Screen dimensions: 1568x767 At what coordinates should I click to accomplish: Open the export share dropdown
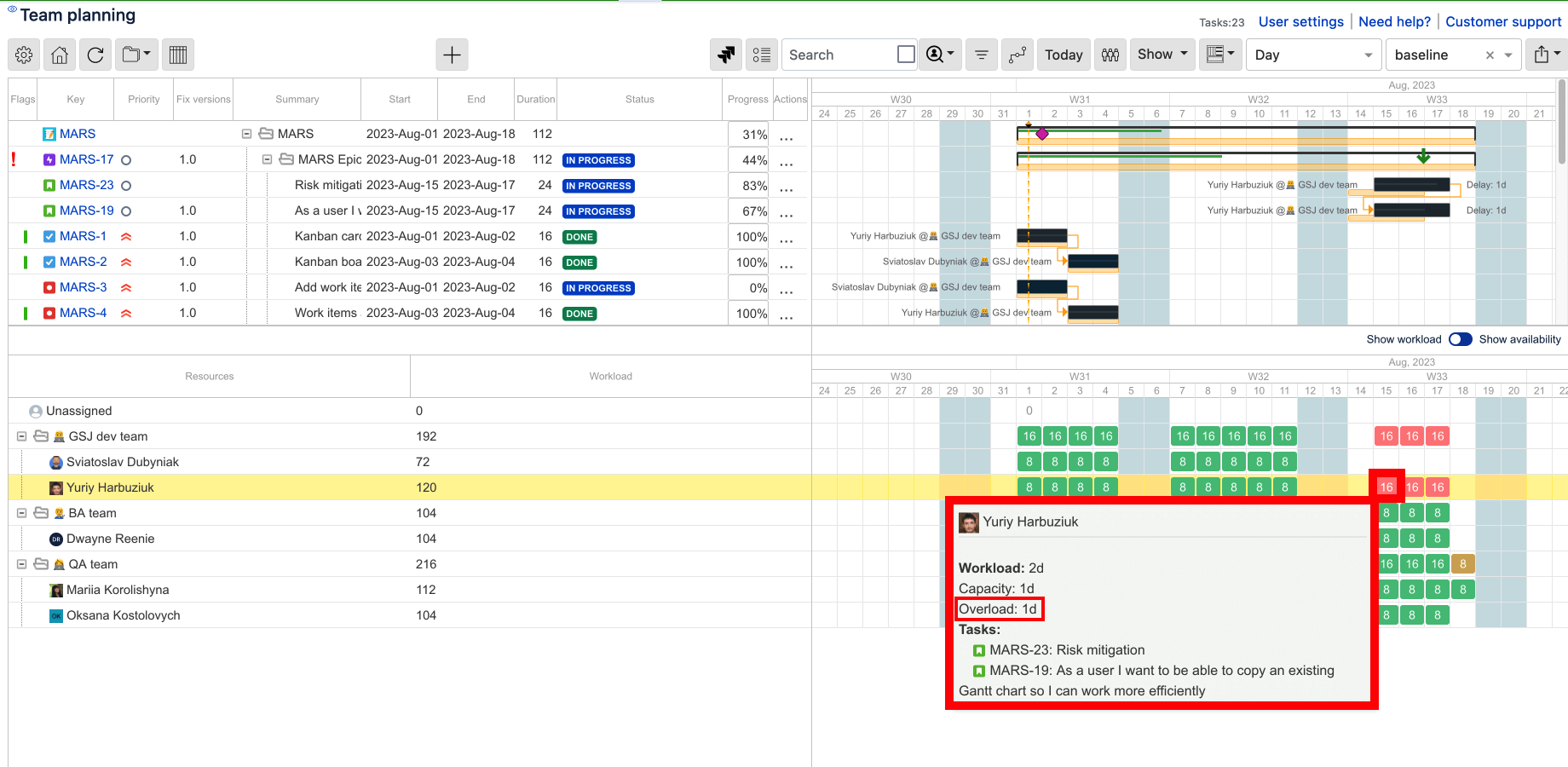(1547, 55)
